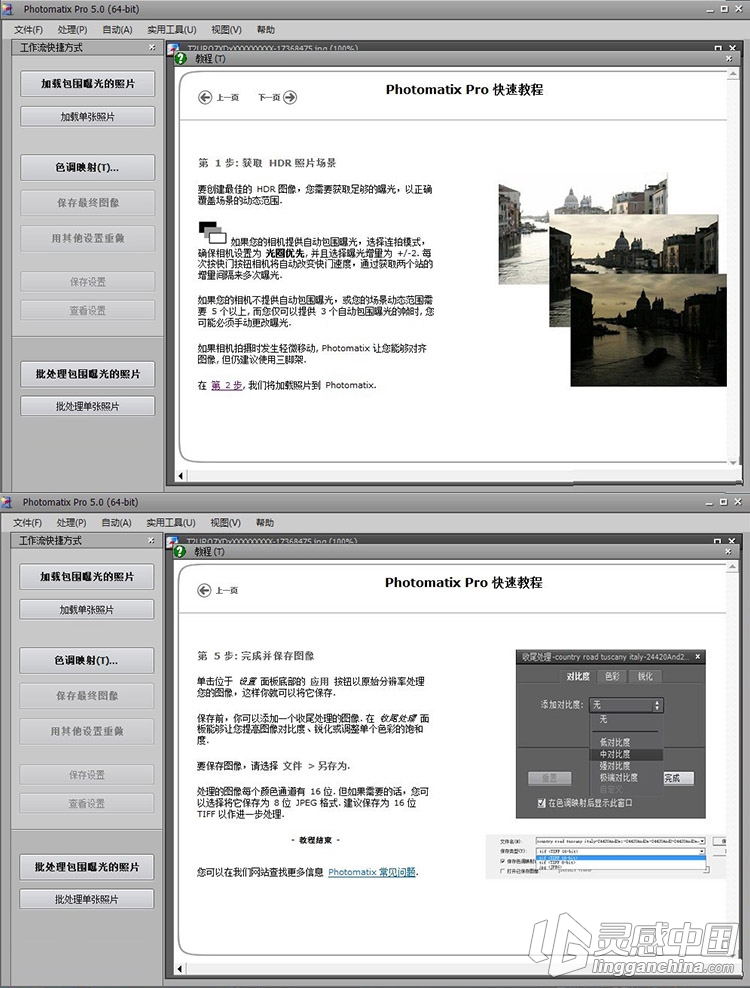
Task: Click the 上一页 back arrow on Step 5 tutorial
Action: tap(204, 590)
